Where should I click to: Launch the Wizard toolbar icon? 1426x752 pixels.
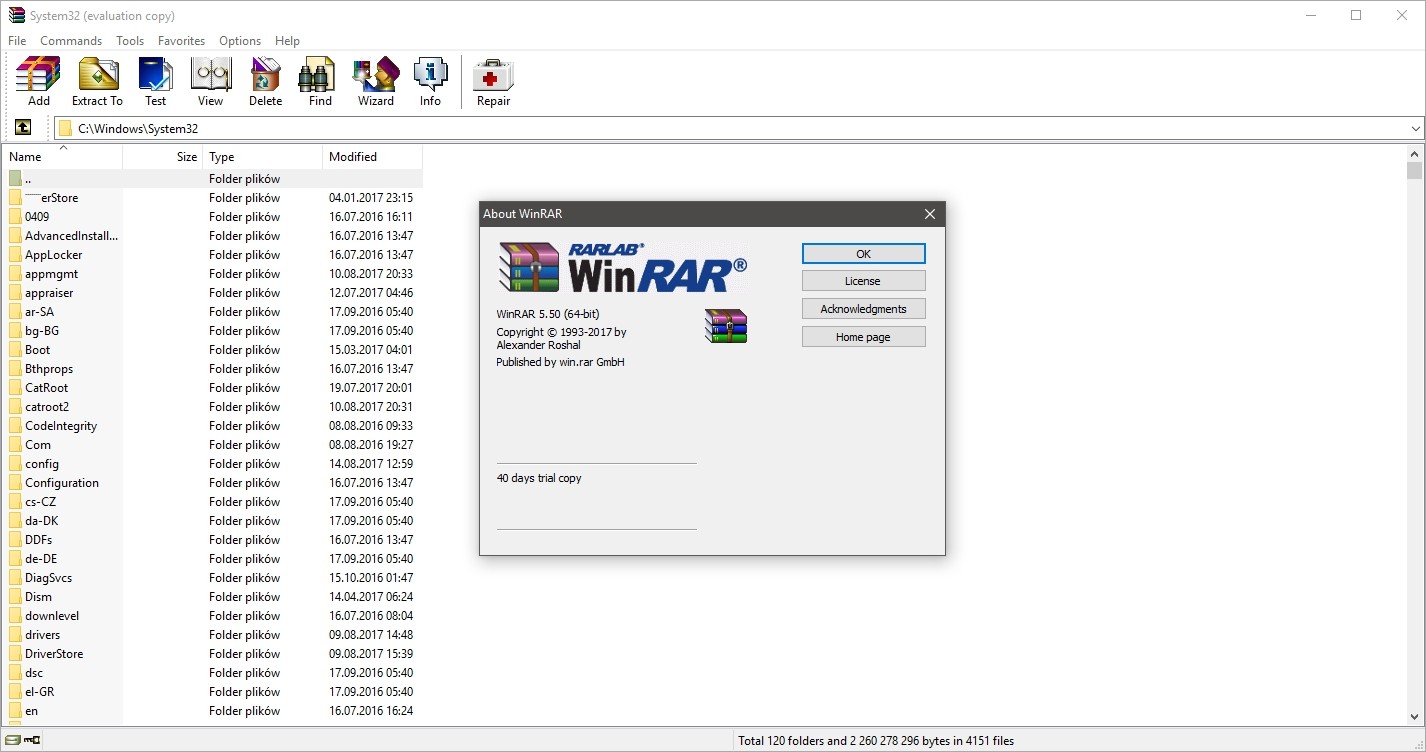pyautogui.click(x=376, y=74)
